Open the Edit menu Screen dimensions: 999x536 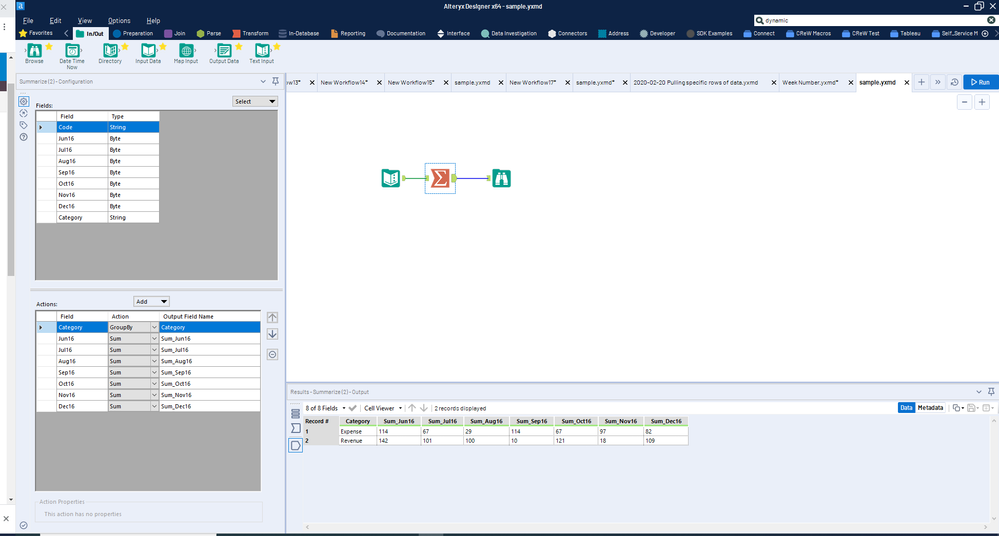(55, 20)
